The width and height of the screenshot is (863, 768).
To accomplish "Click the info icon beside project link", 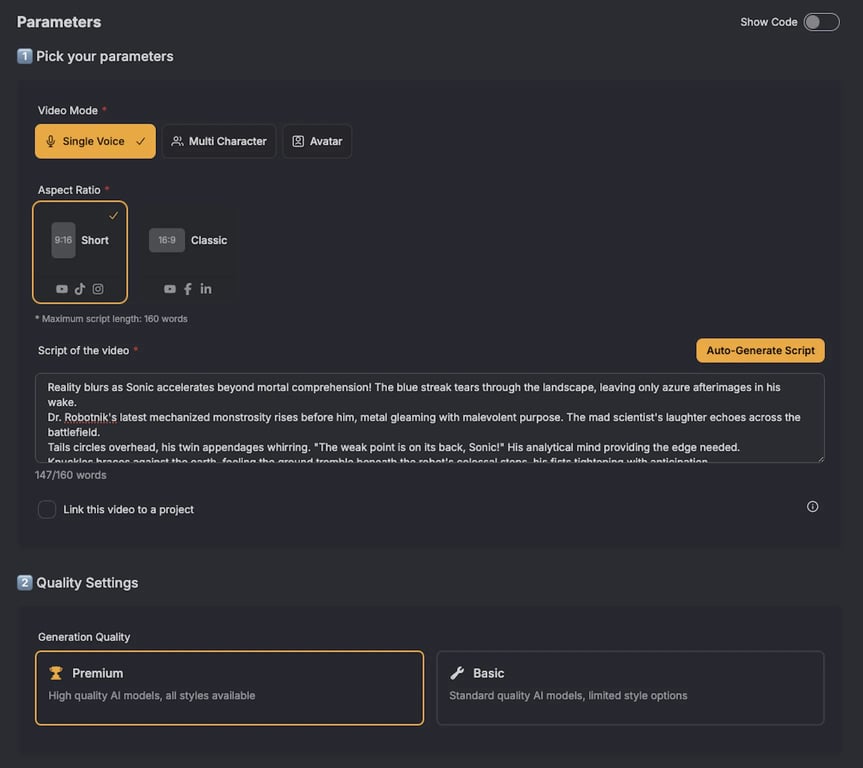I will [812, 507].
